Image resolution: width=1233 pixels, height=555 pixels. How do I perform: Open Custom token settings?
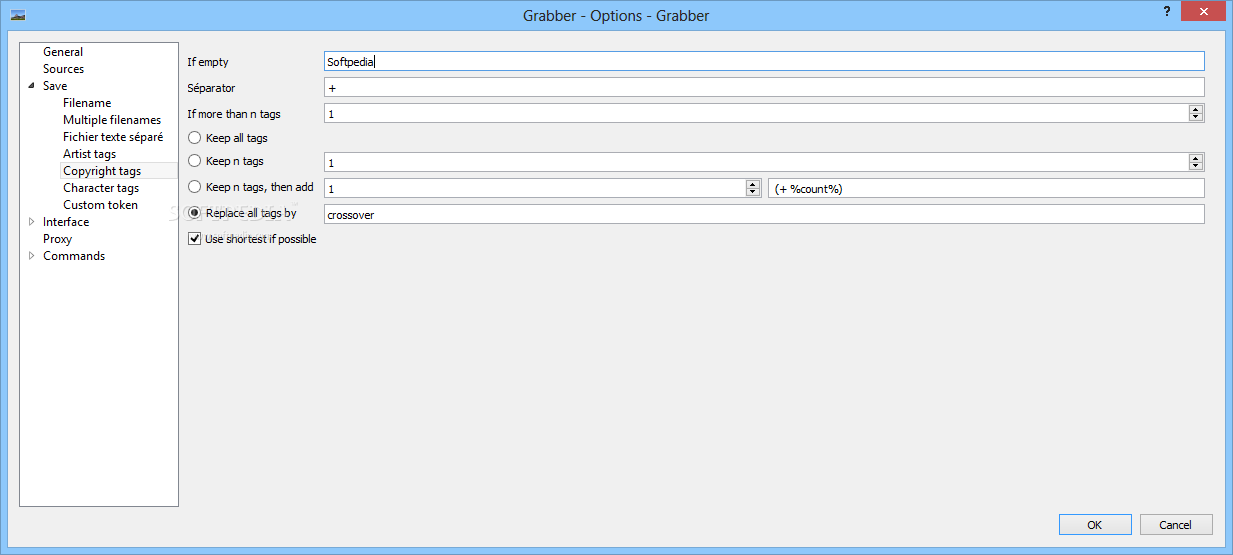[100, 205]
